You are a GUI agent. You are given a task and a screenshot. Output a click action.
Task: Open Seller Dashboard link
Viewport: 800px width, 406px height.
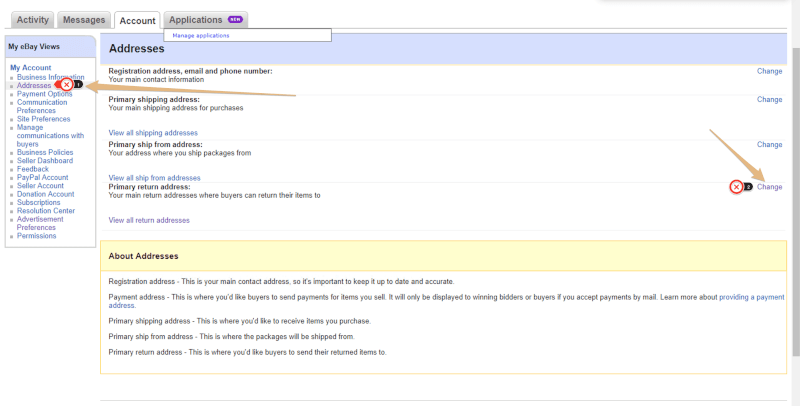pyautogui.click(x=45, y=160)
